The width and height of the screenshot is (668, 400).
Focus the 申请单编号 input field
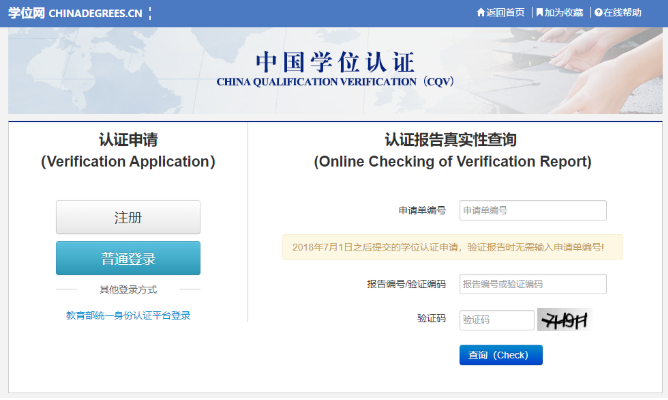coord(532,211)
